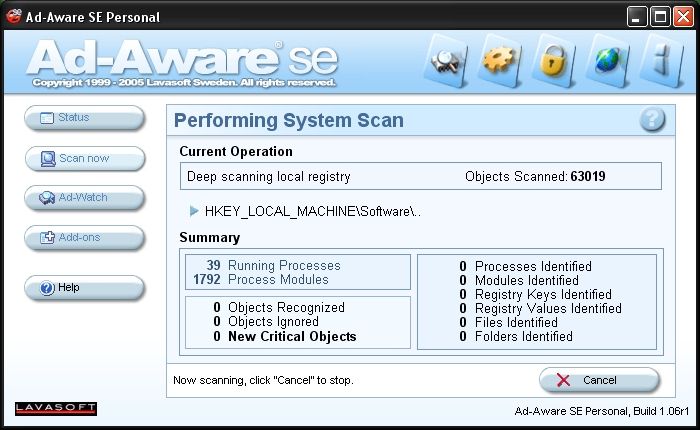Open the quarantine list magnifier icon
This screenshot has width=700, height=430.
coord(446,62)
